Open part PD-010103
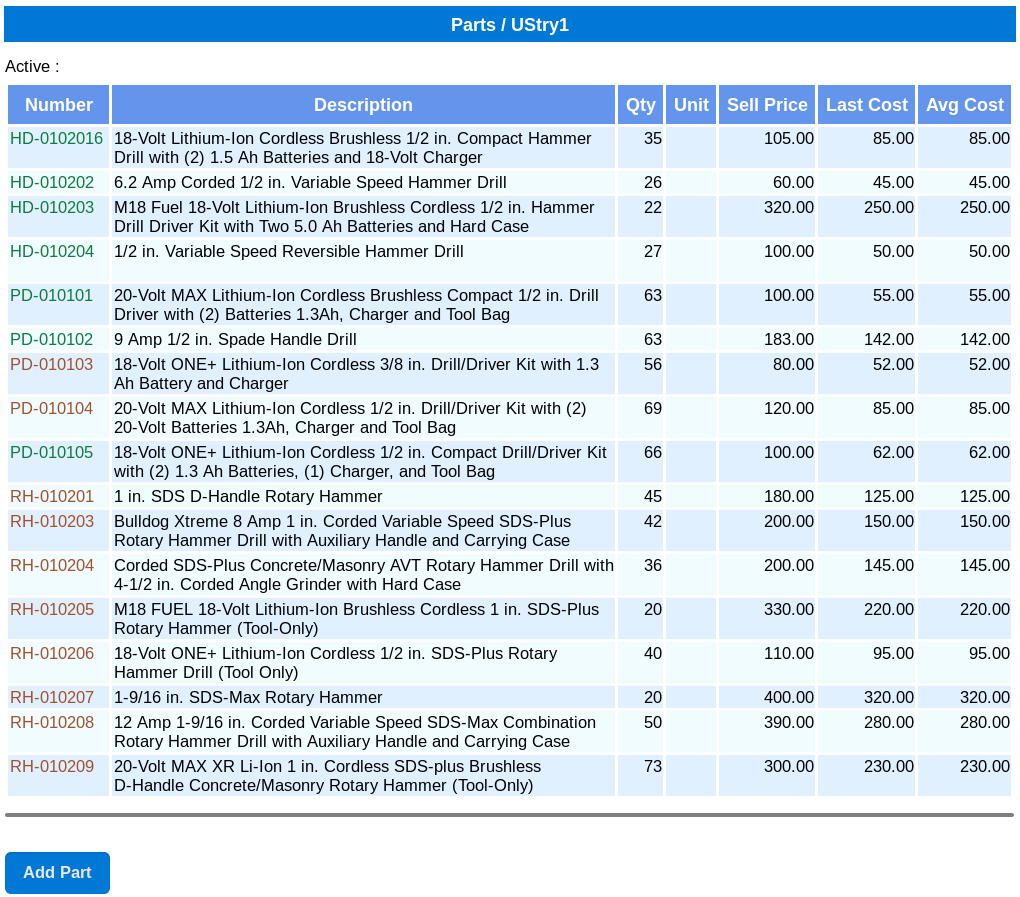The width and height of the screenshot is (1020, 897). click(51, 364)
